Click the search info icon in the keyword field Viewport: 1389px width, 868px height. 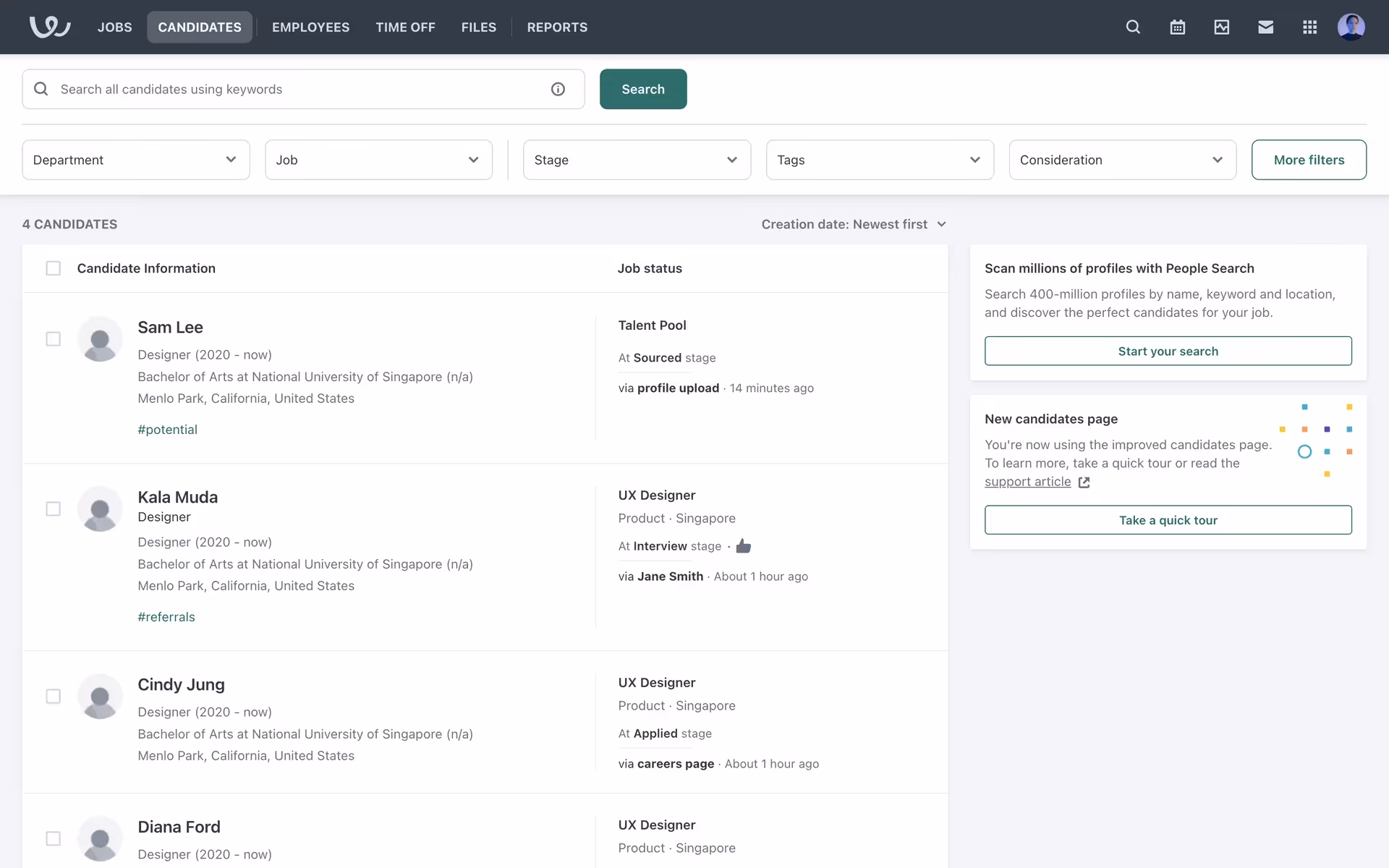[558, 89]
